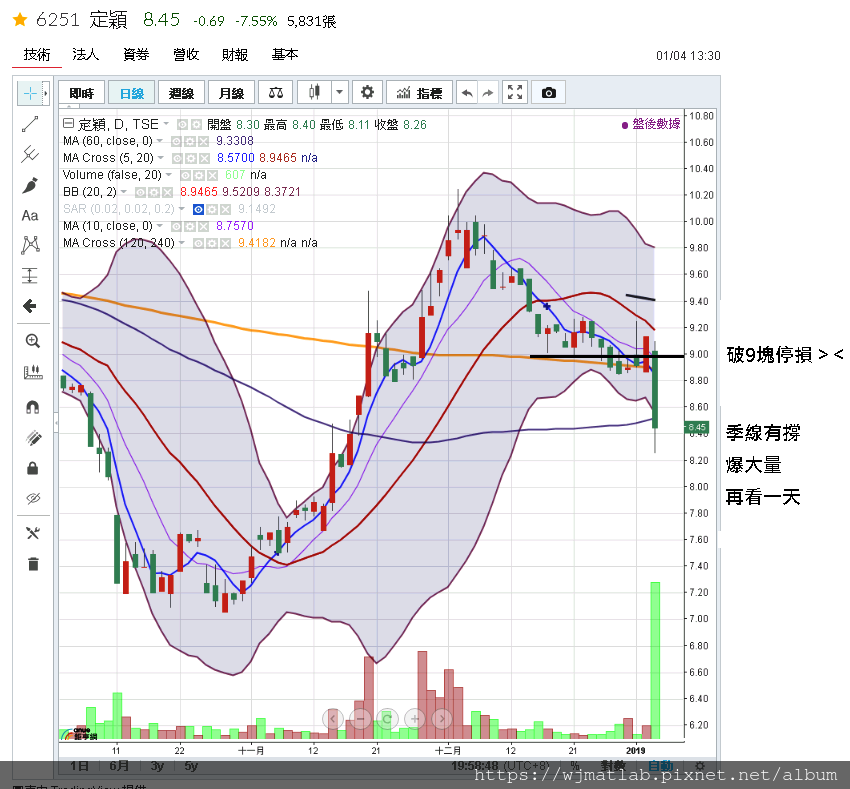Viewport: 850px width, 789px height.
Task: Redo the last chart action
Action: tap(488, 93)
